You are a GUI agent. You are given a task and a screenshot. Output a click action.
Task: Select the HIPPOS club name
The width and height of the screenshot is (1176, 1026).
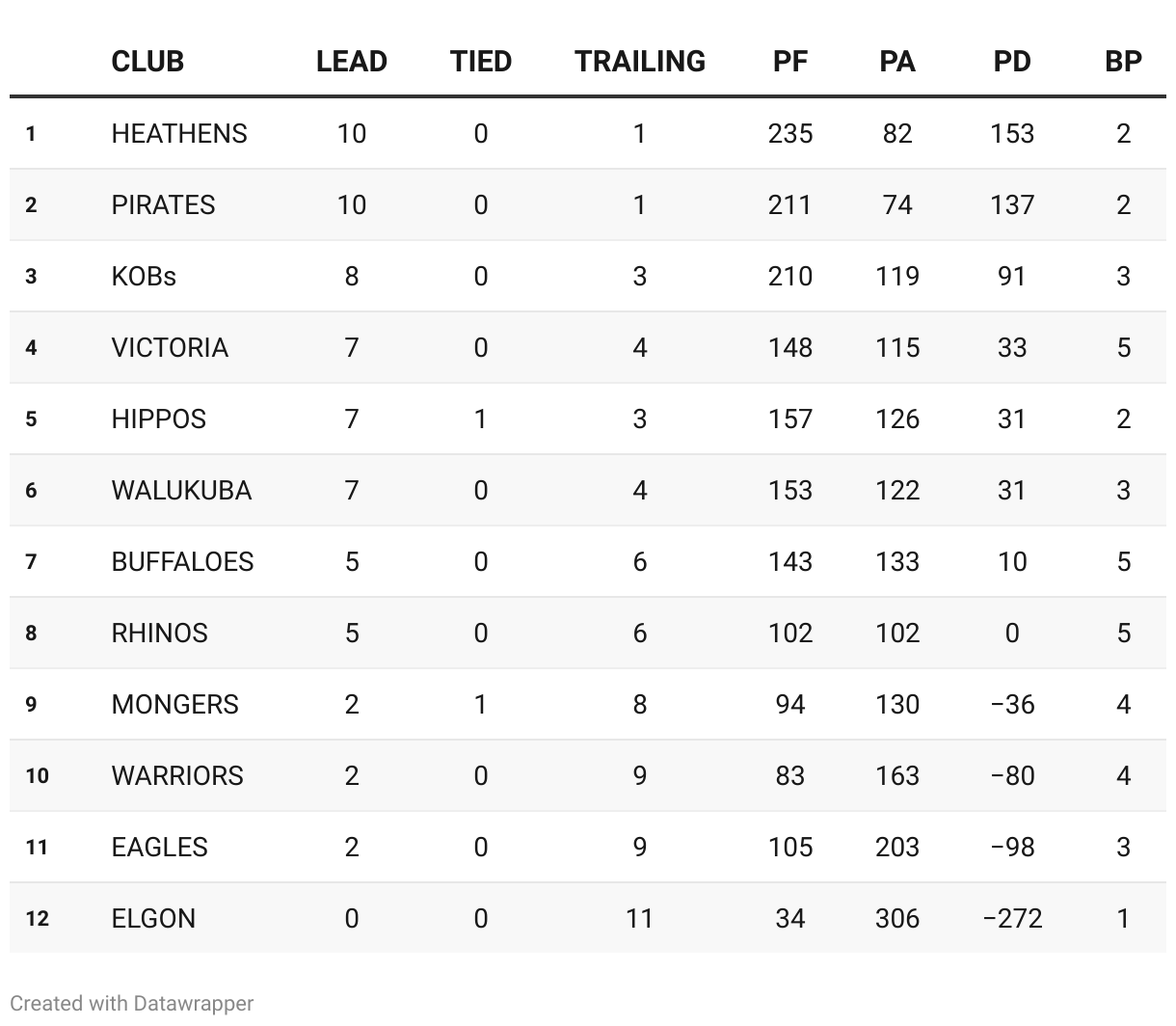coord(159,418)
